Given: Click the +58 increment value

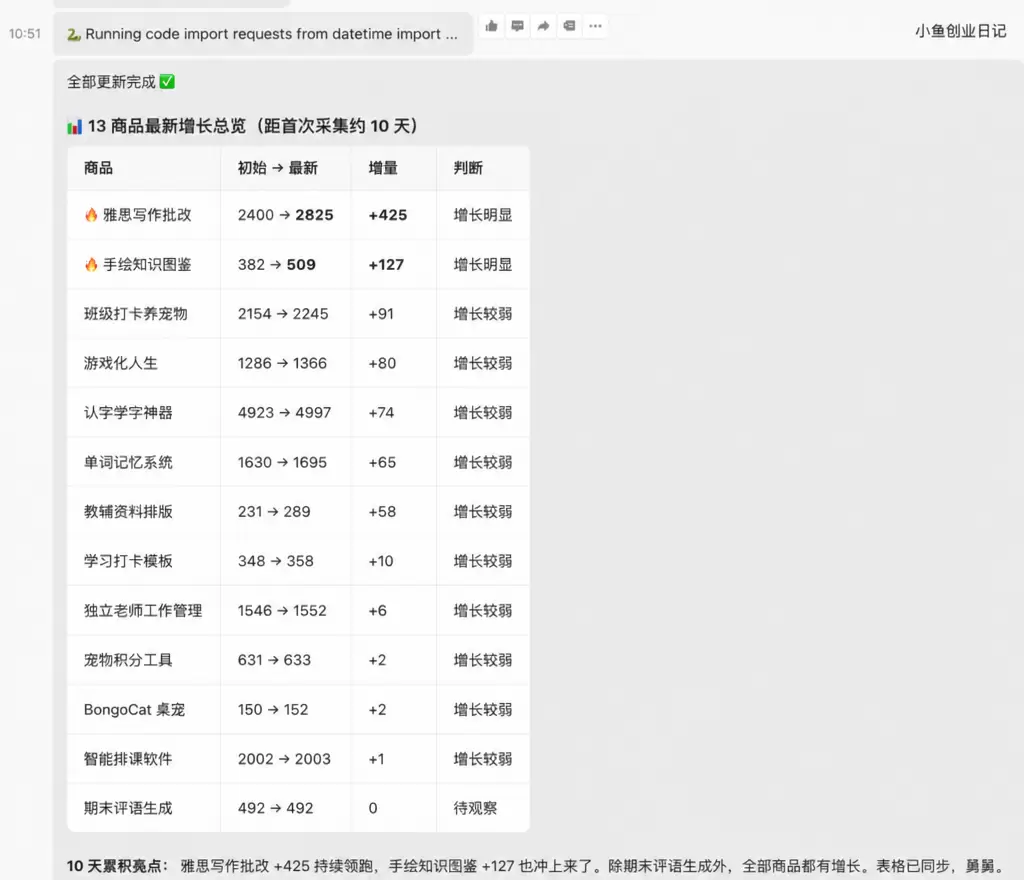Looking at the screenshot, I should tap(382, 512).
